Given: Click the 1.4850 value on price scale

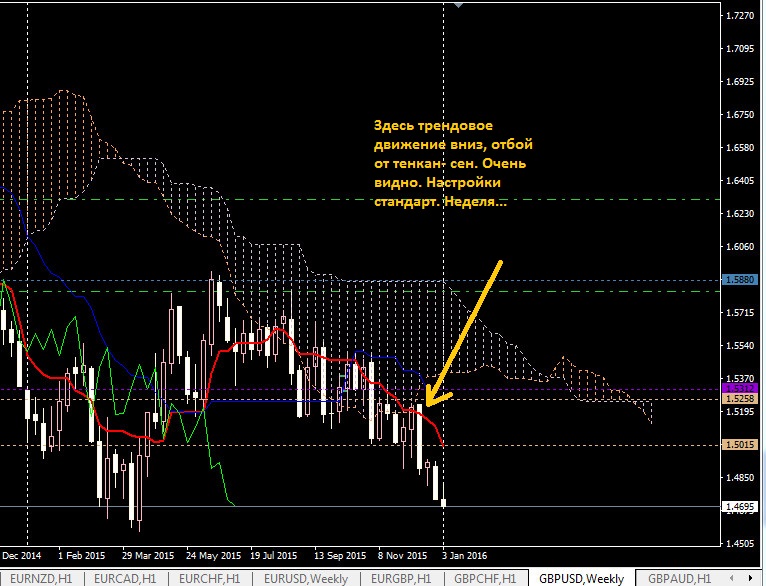Looking at the screenshot, I should [740, 477].
